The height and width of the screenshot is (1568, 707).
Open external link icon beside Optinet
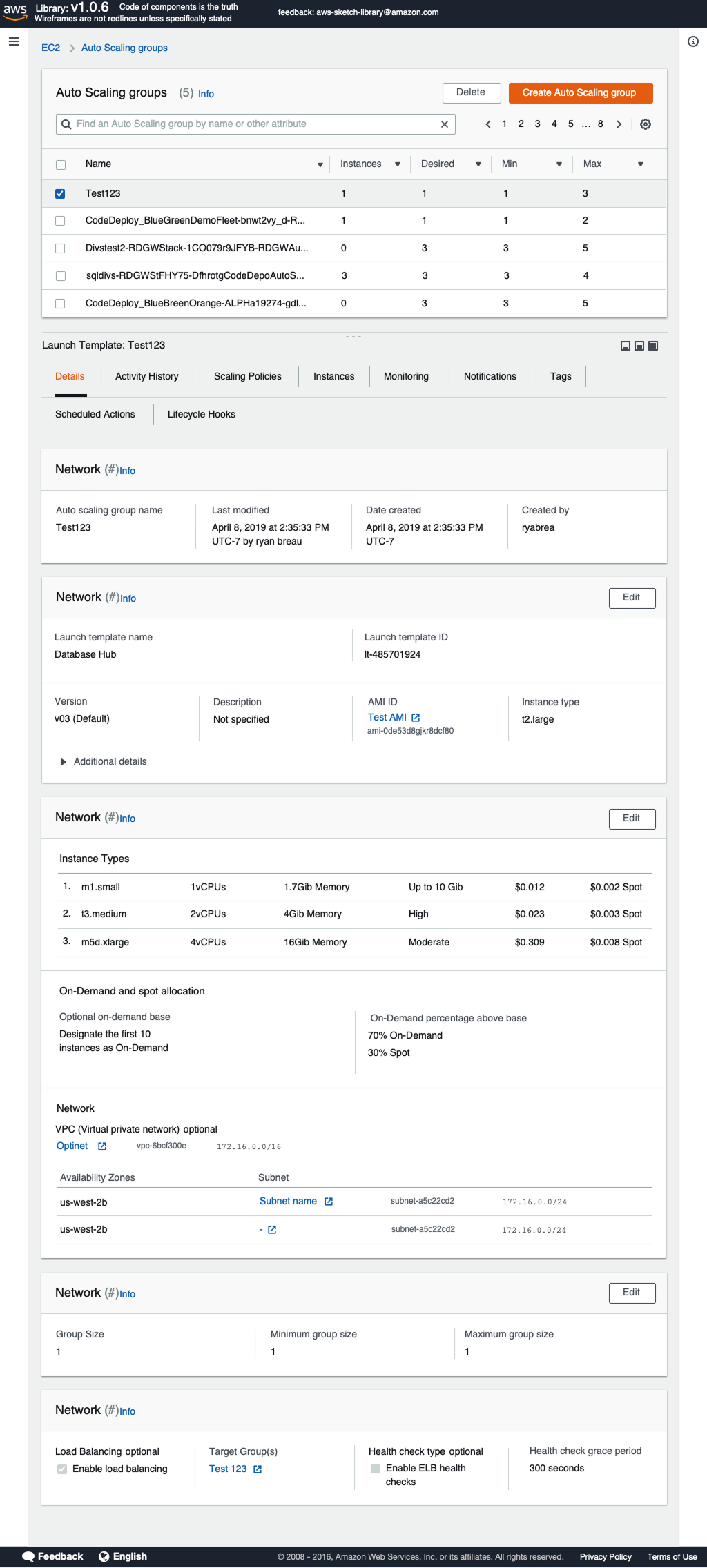pyautogui.click(x=102, y=1146)
